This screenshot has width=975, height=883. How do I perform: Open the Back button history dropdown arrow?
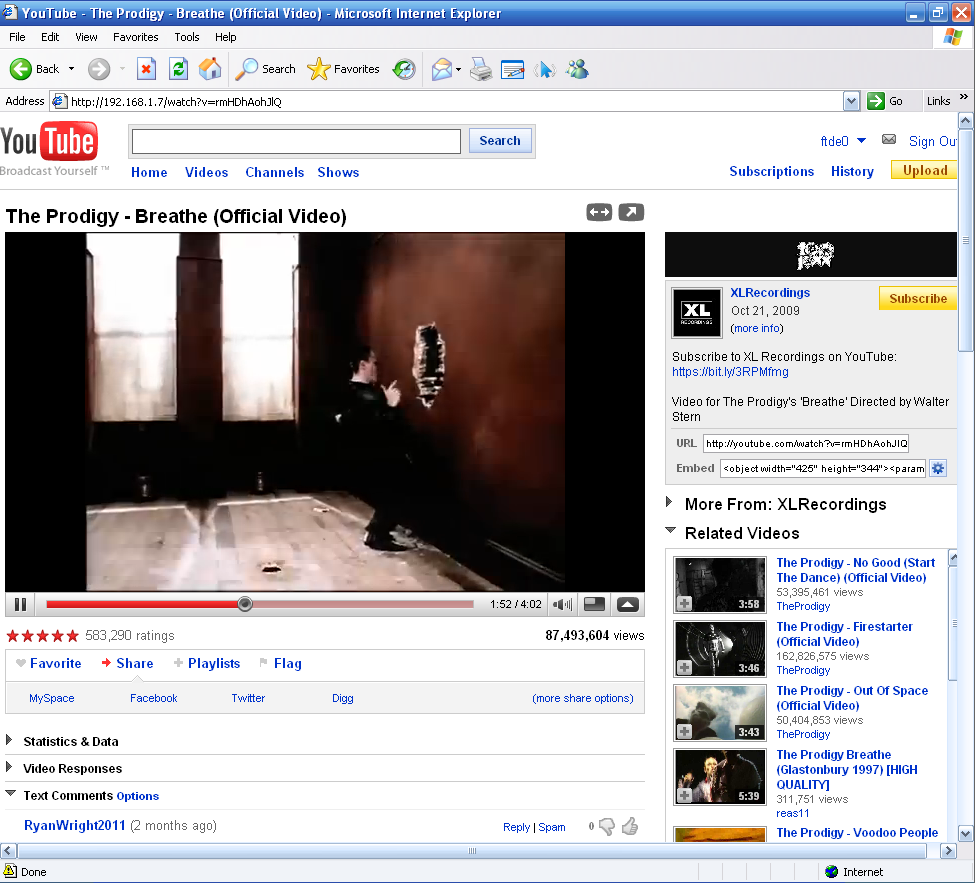pyautogui.click(x=72, y=69)
